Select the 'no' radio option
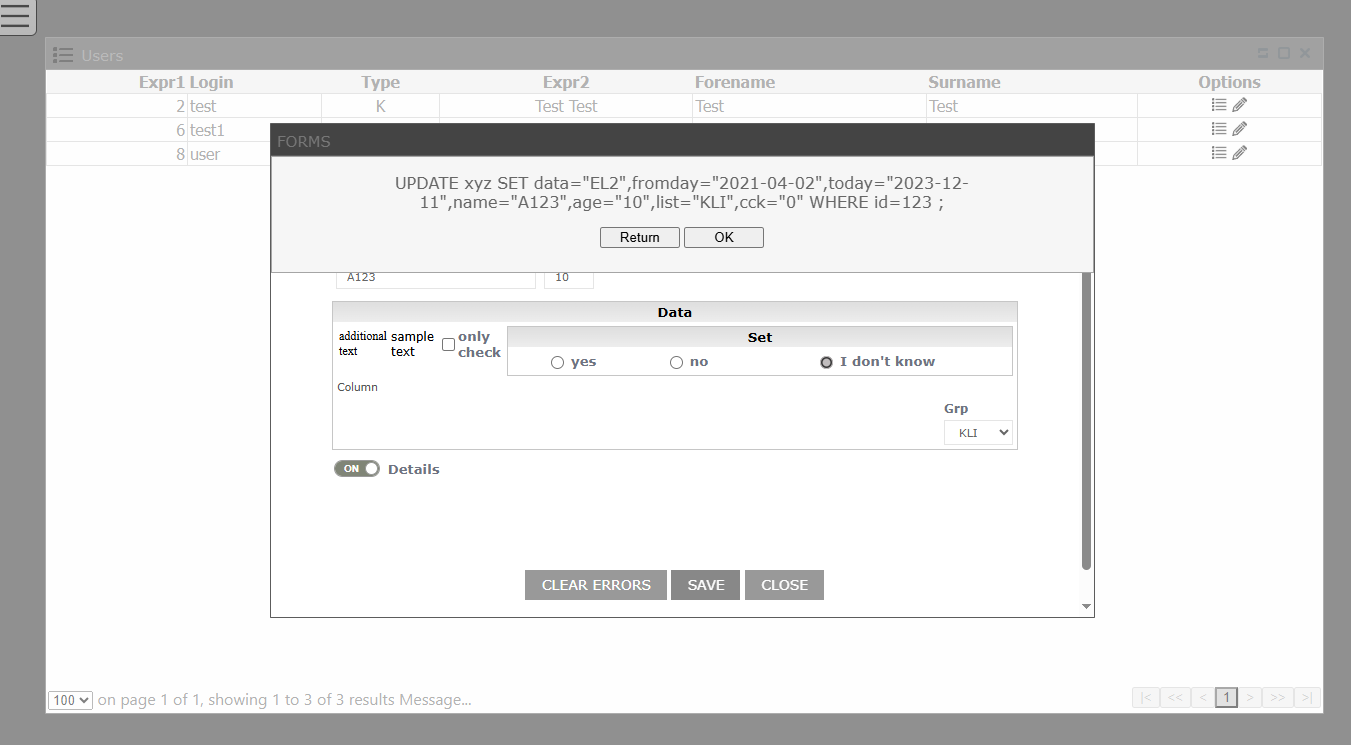 pyautogui.click(x=676, y=363)
